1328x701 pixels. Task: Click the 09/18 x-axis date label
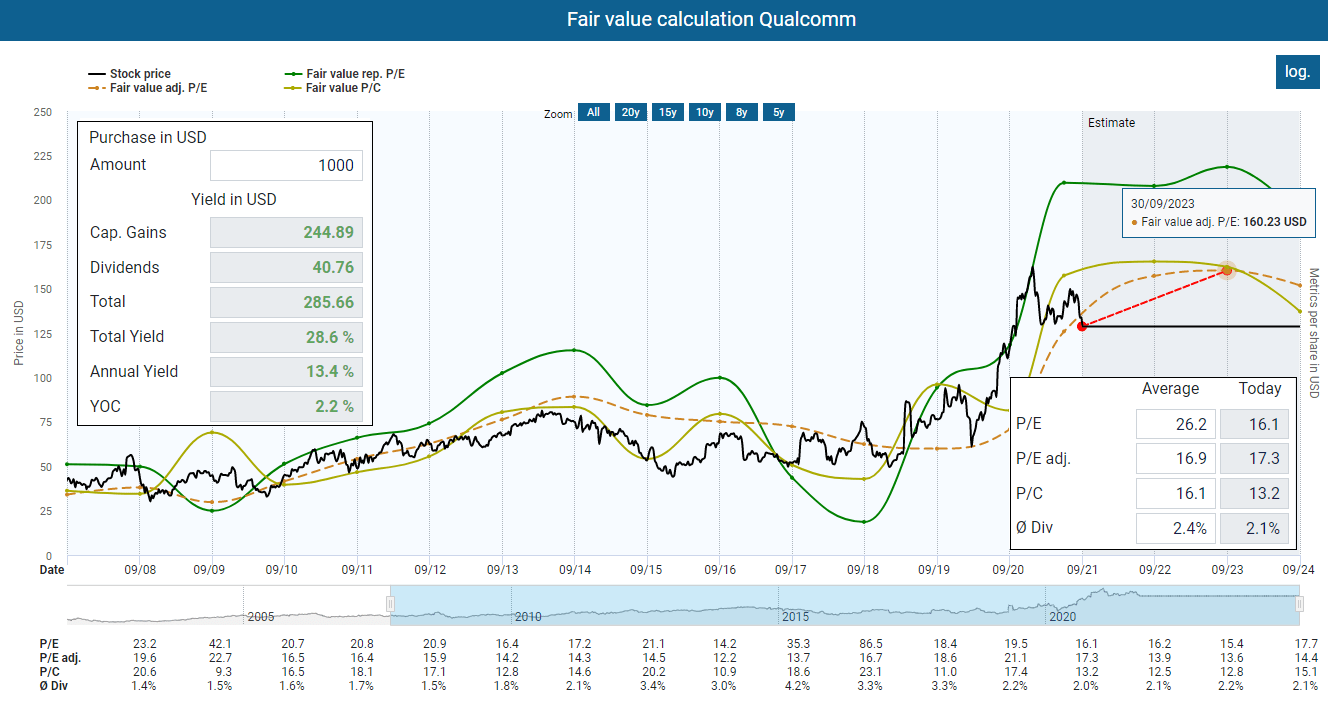(x=863, y=569)
